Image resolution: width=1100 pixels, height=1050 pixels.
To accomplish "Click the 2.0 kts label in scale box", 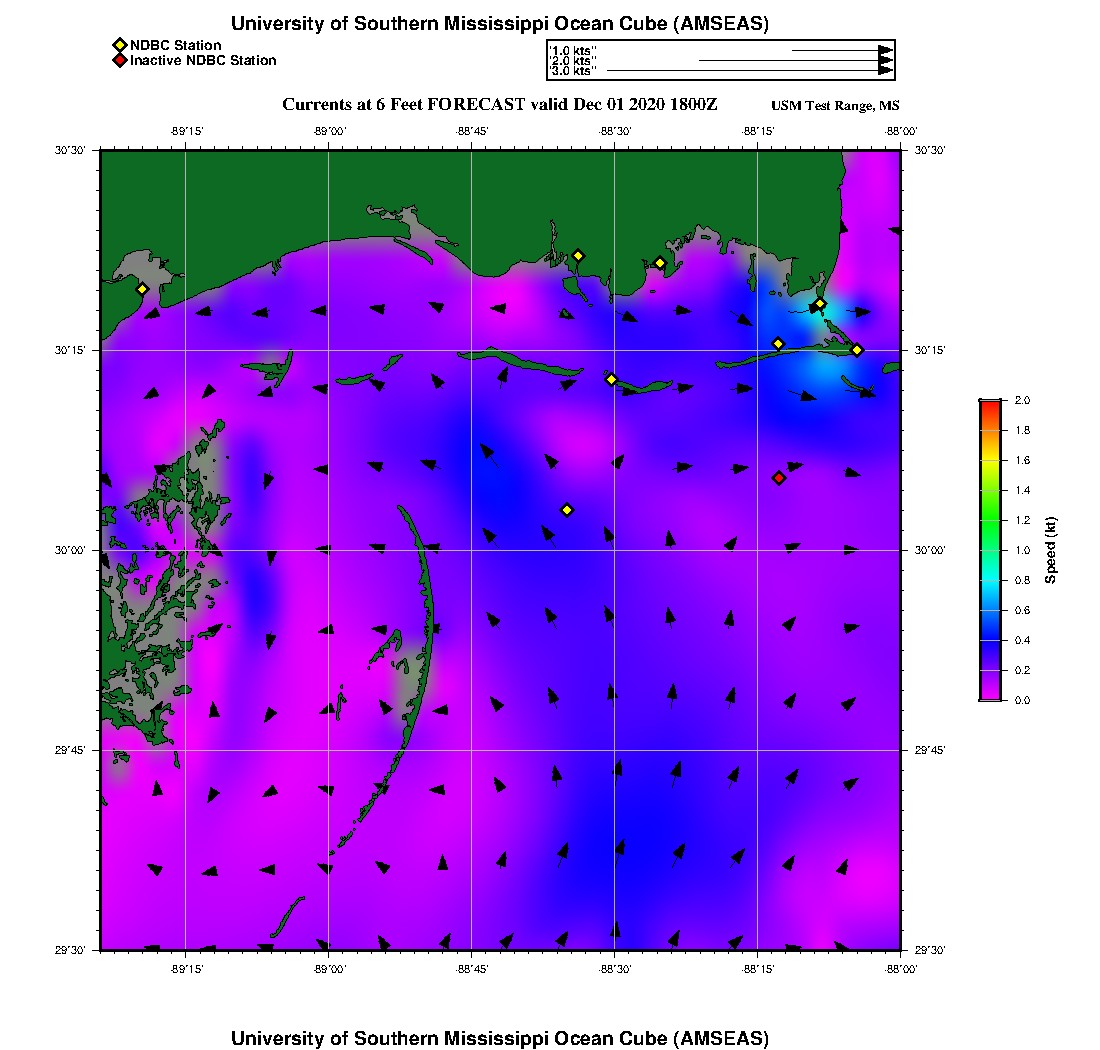I will pyautogui.click(x=573, y=61).
